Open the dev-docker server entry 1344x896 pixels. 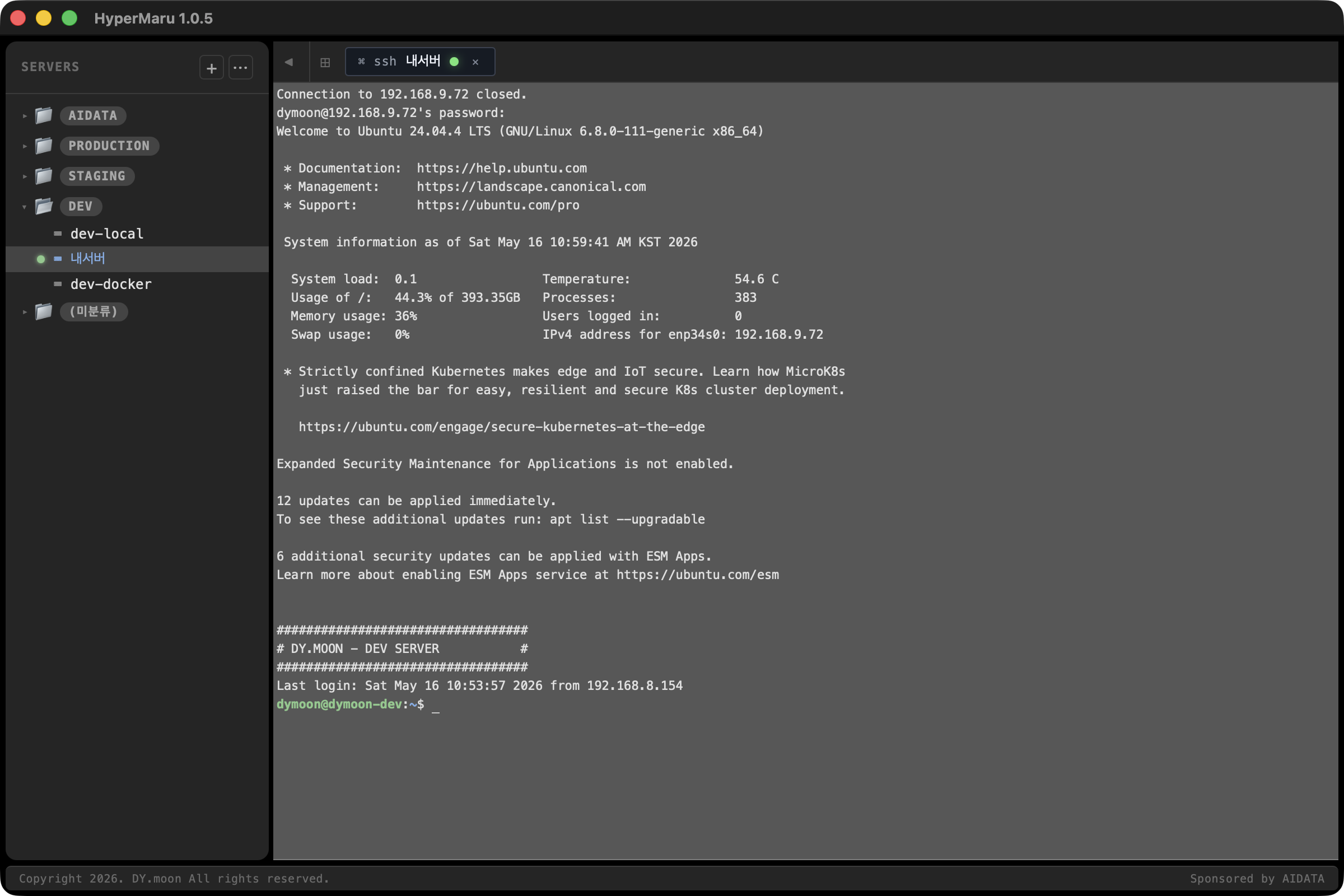click(137, 284)
